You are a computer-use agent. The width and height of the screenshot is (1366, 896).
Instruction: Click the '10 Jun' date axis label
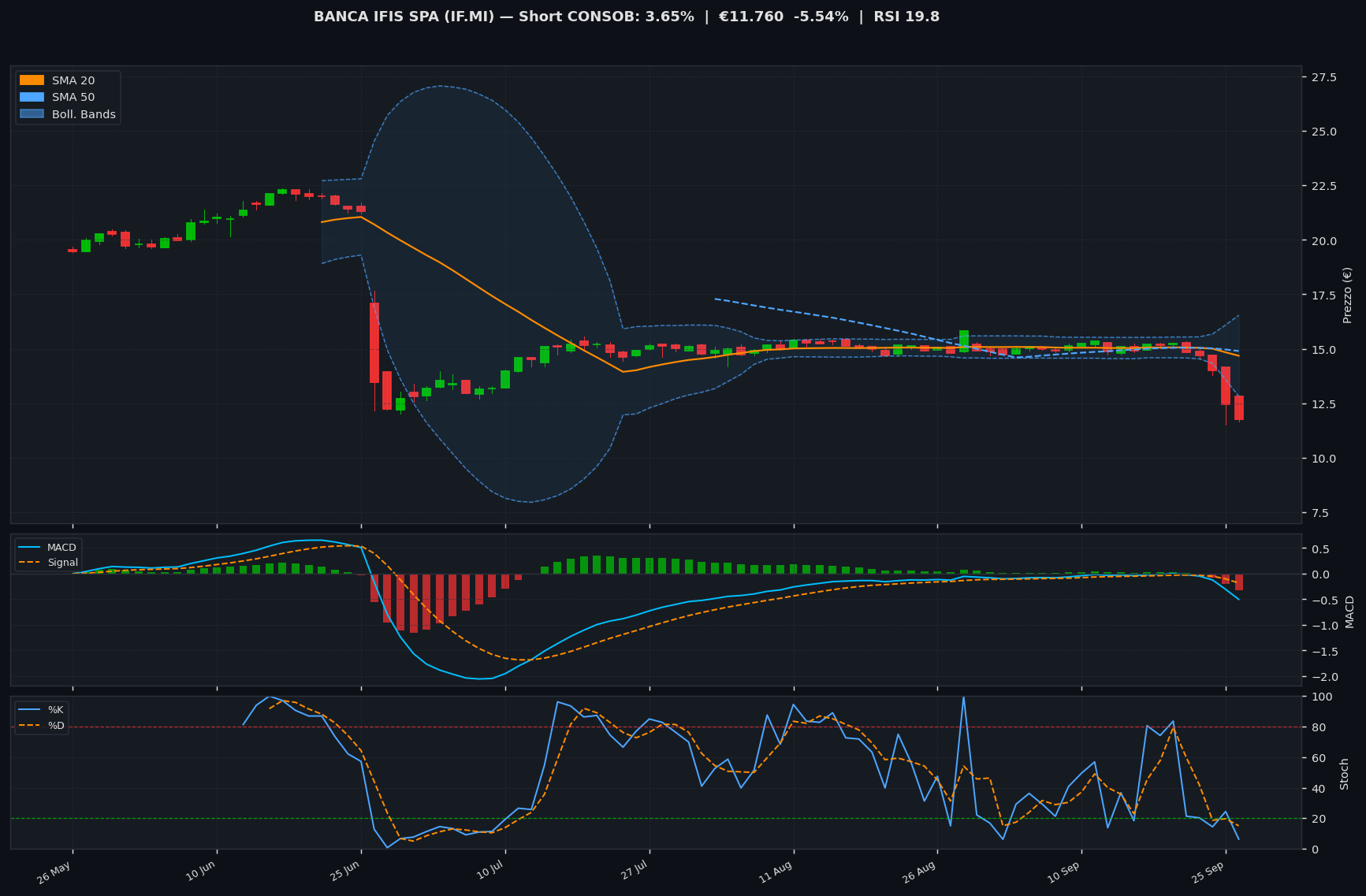(x=199, y=872)
